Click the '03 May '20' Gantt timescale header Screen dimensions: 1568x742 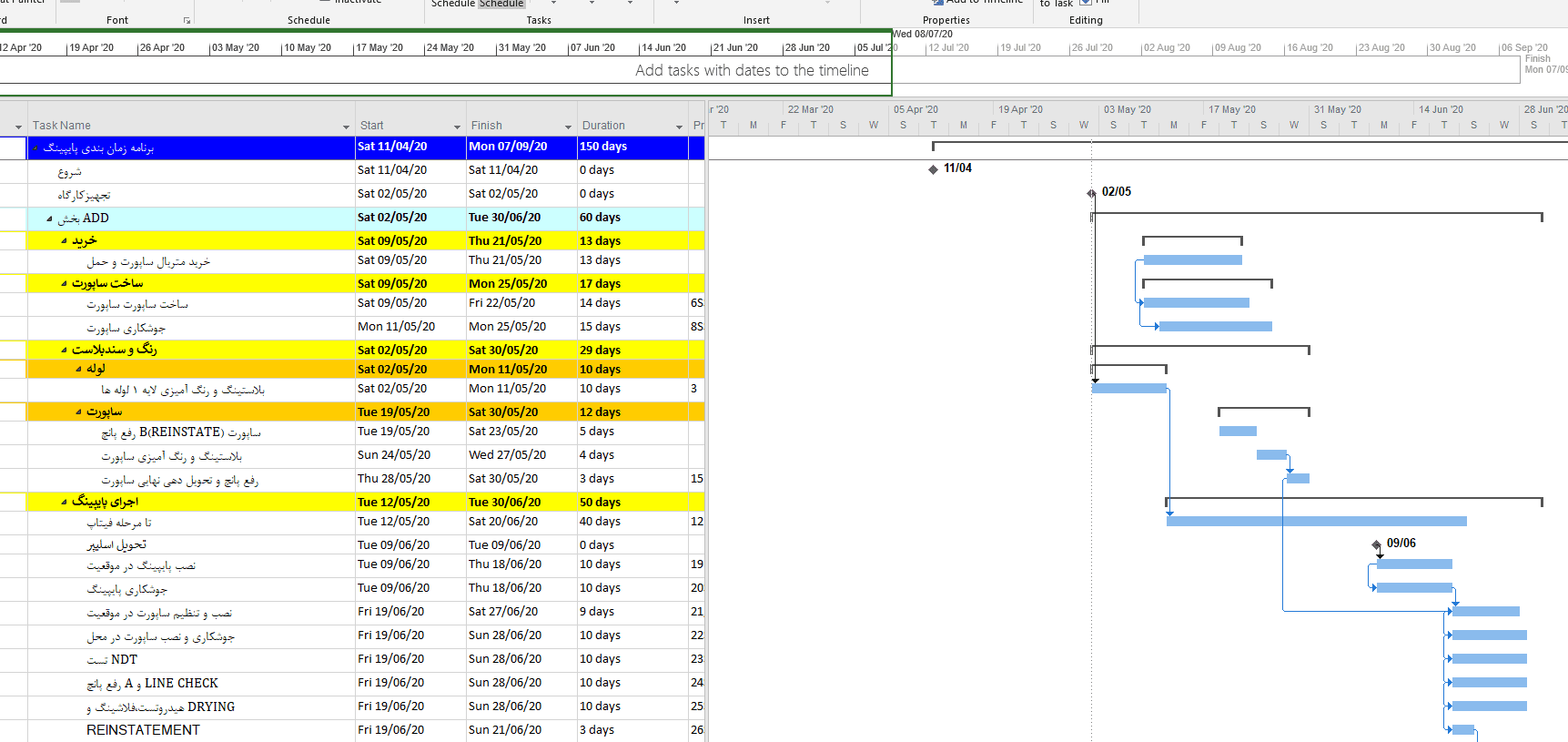[1127, 109]
